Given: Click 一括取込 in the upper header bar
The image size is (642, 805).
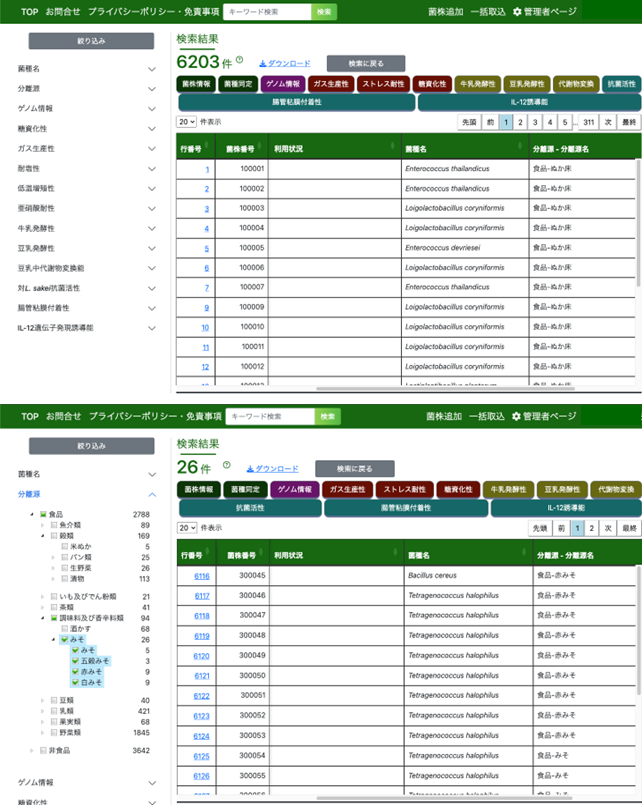Looking at the screenshot, I should click(x=488, y=11).
